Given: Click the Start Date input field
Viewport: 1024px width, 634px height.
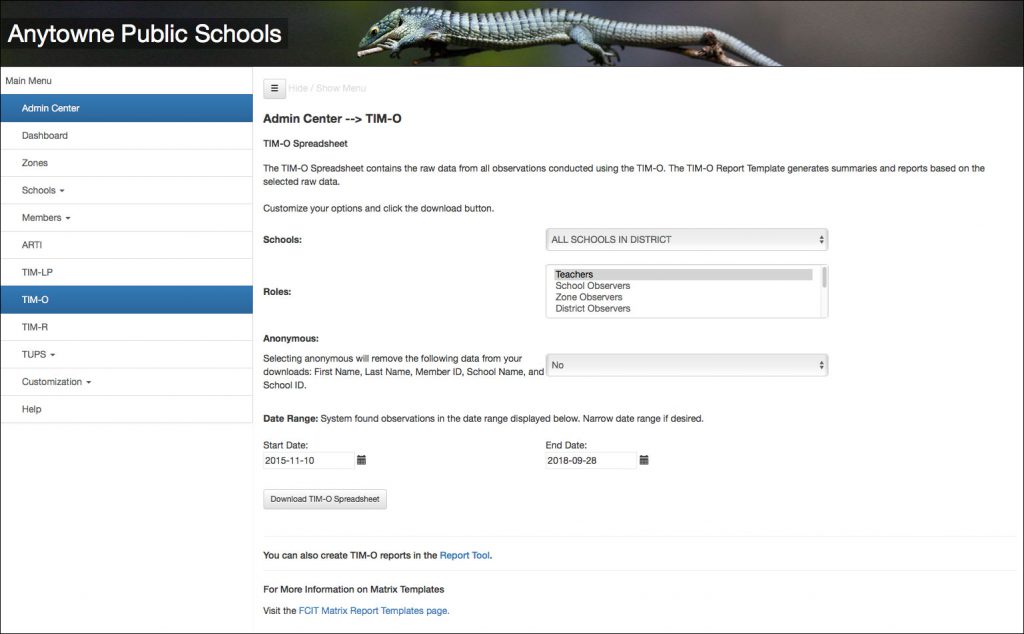Looking at the screenshot, I should (308, 461).
